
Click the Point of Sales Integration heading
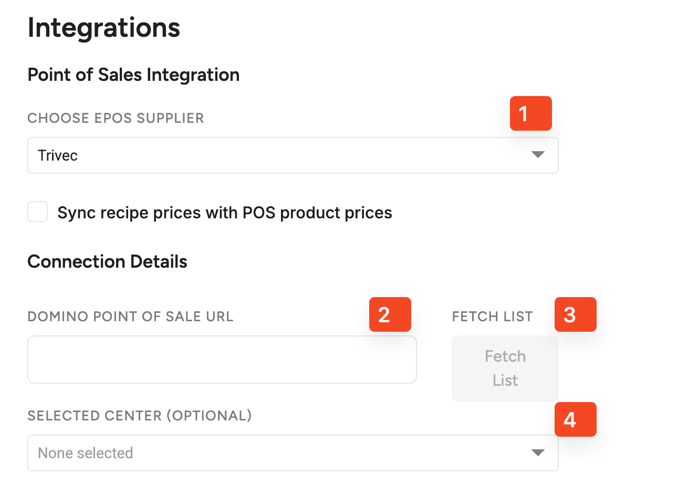click(x=133, y=75)
